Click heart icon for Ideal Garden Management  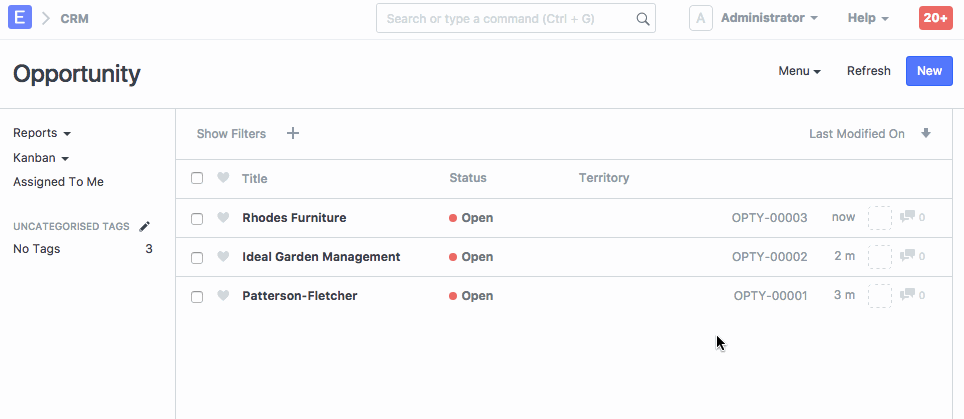coord(223,257)
